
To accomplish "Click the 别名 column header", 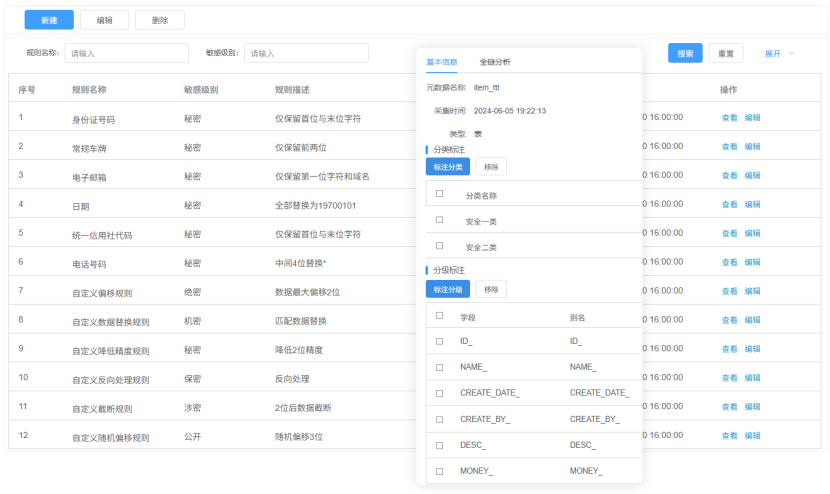I will (x=577, y=318).
